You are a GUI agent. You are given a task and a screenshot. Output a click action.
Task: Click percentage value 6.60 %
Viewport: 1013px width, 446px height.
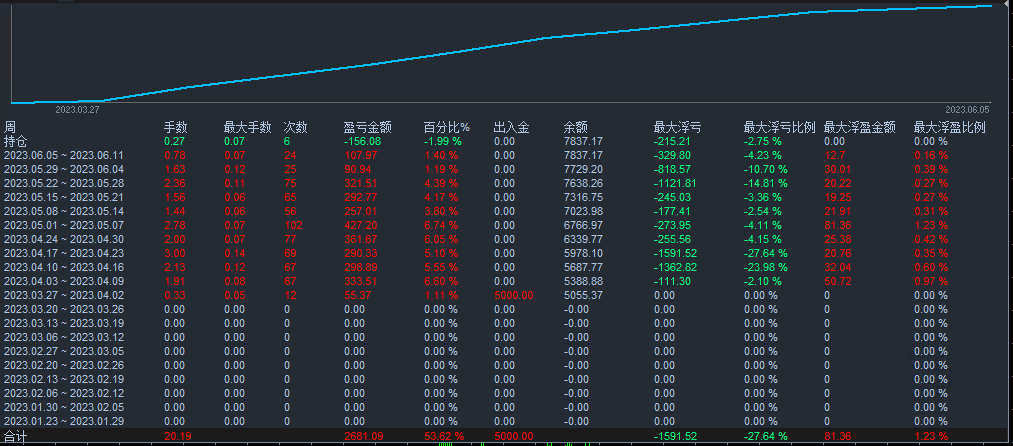click(441, 281)
